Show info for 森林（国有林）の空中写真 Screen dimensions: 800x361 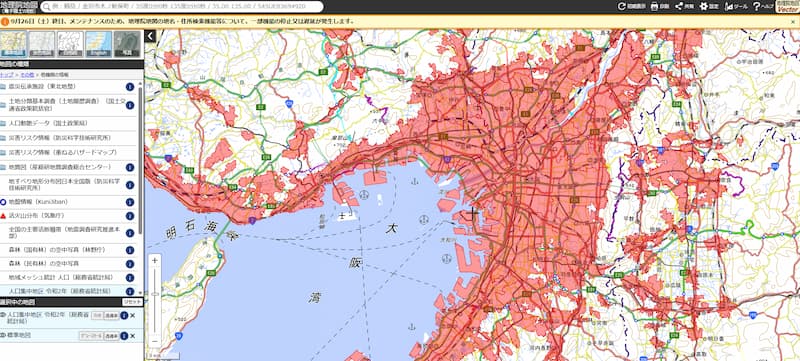tap(130, 250)
